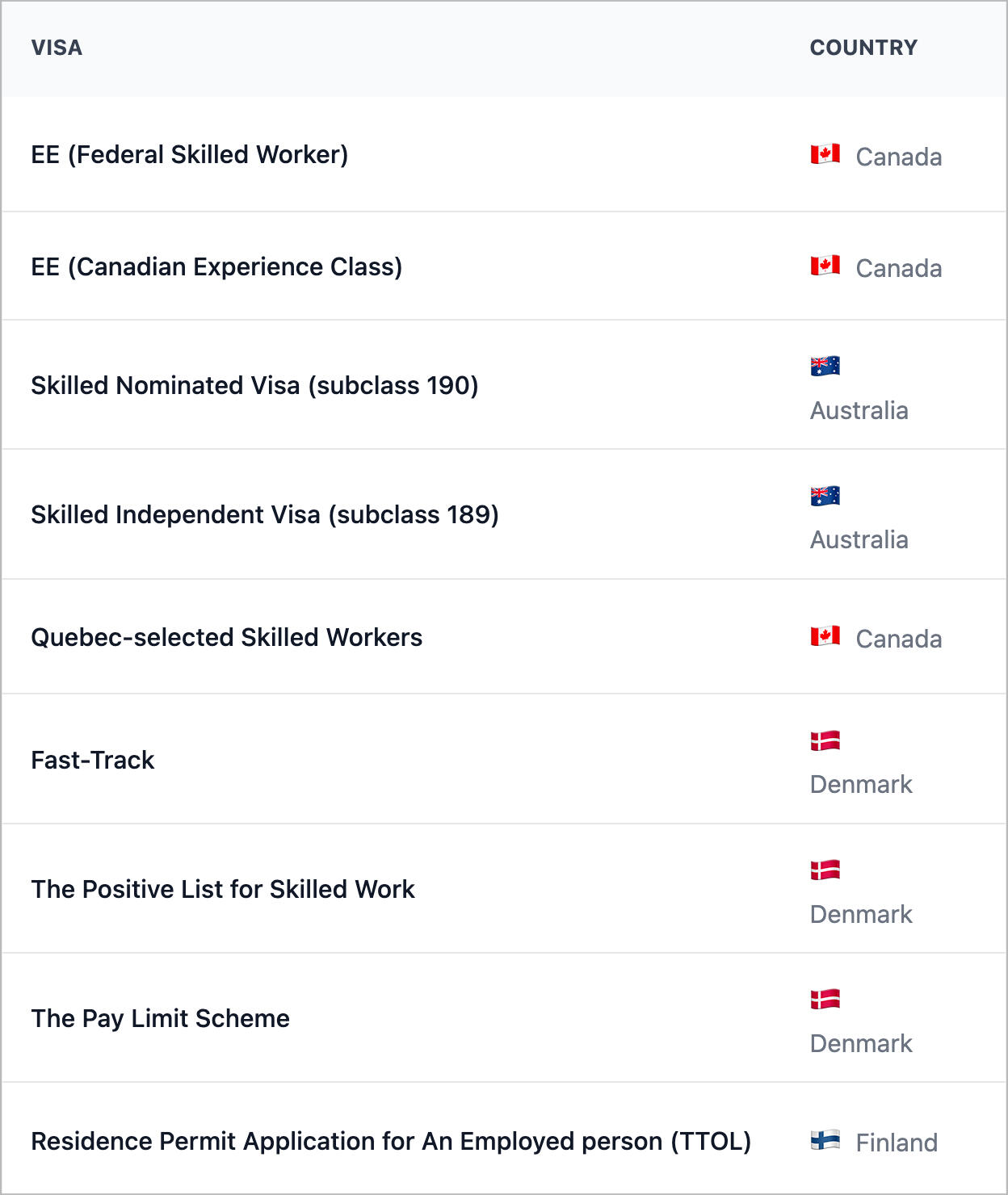Click Denmark flag for Pay Limit Scheme

(x=825, y=1000)
